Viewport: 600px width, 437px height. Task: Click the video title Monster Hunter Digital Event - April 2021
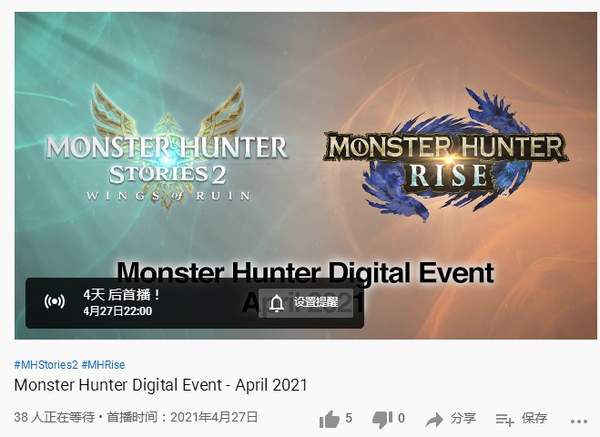(161, 385)
